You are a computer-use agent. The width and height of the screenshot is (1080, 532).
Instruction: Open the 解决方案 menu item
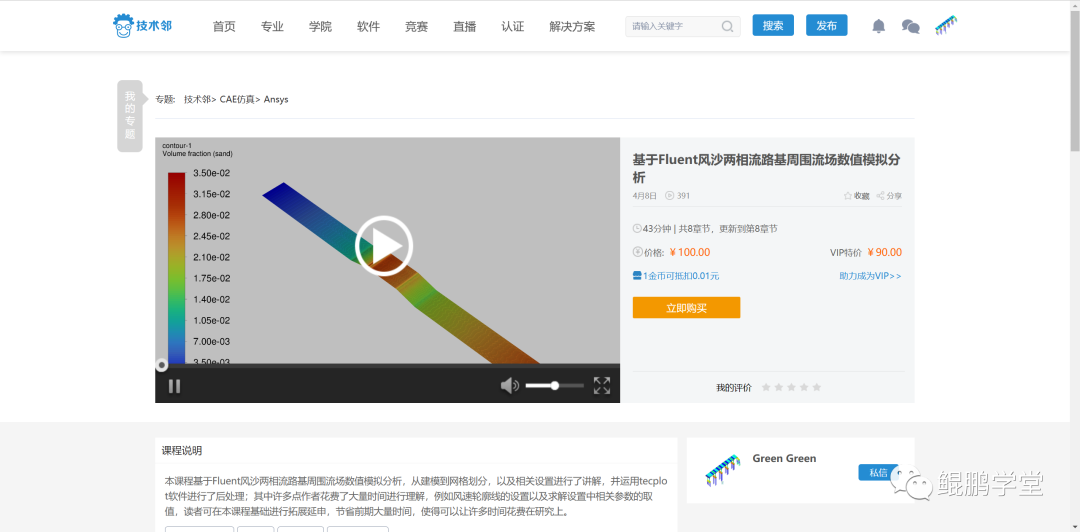[572, 27]
